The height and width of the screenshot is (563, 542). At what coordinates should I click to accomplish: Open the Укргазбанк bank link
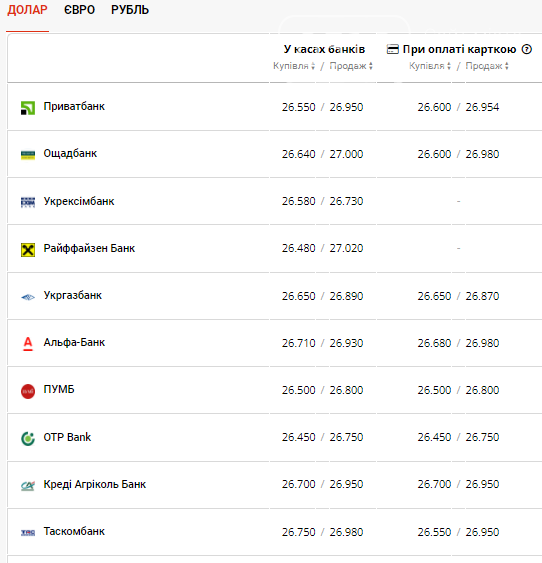[x=73, y=295]
